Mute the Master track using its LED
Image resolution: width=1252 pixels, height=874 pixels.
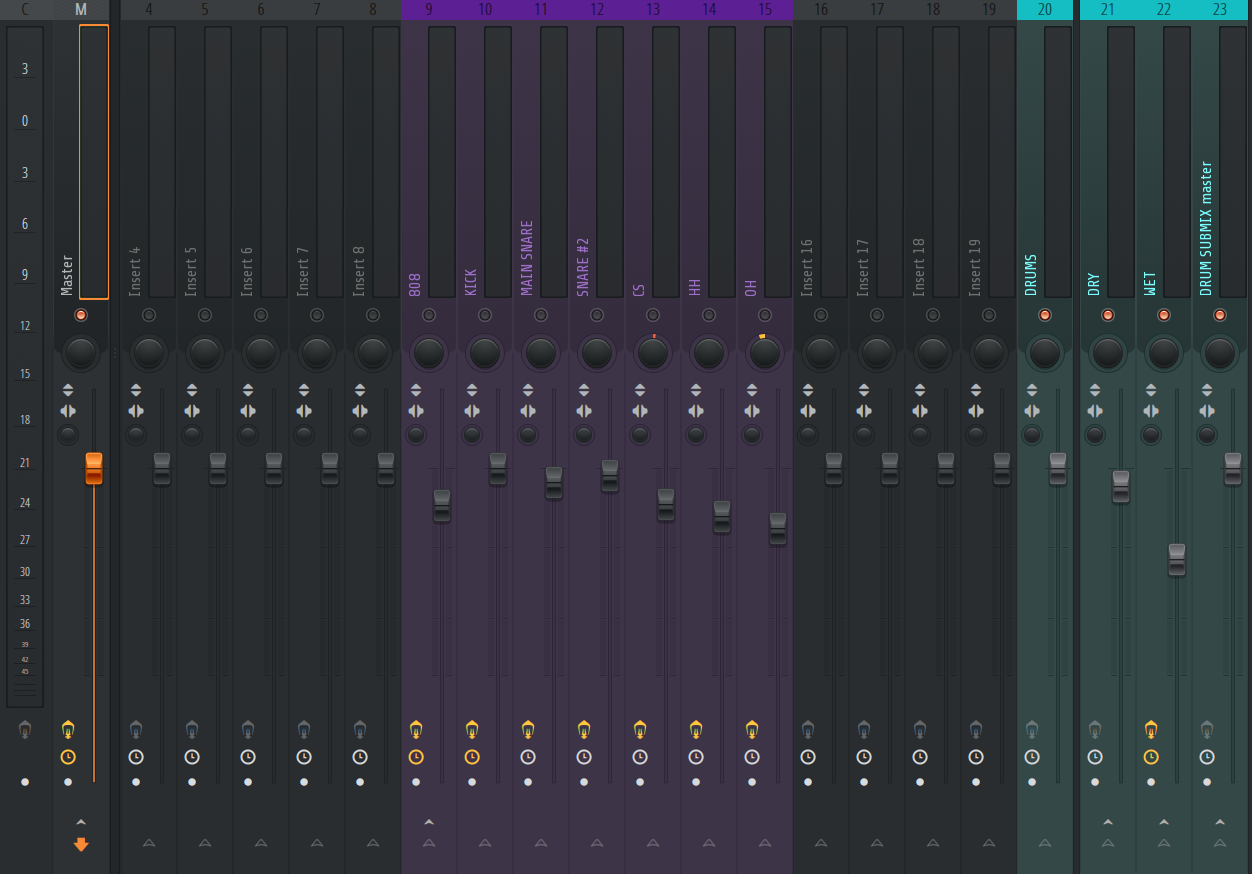81,315
